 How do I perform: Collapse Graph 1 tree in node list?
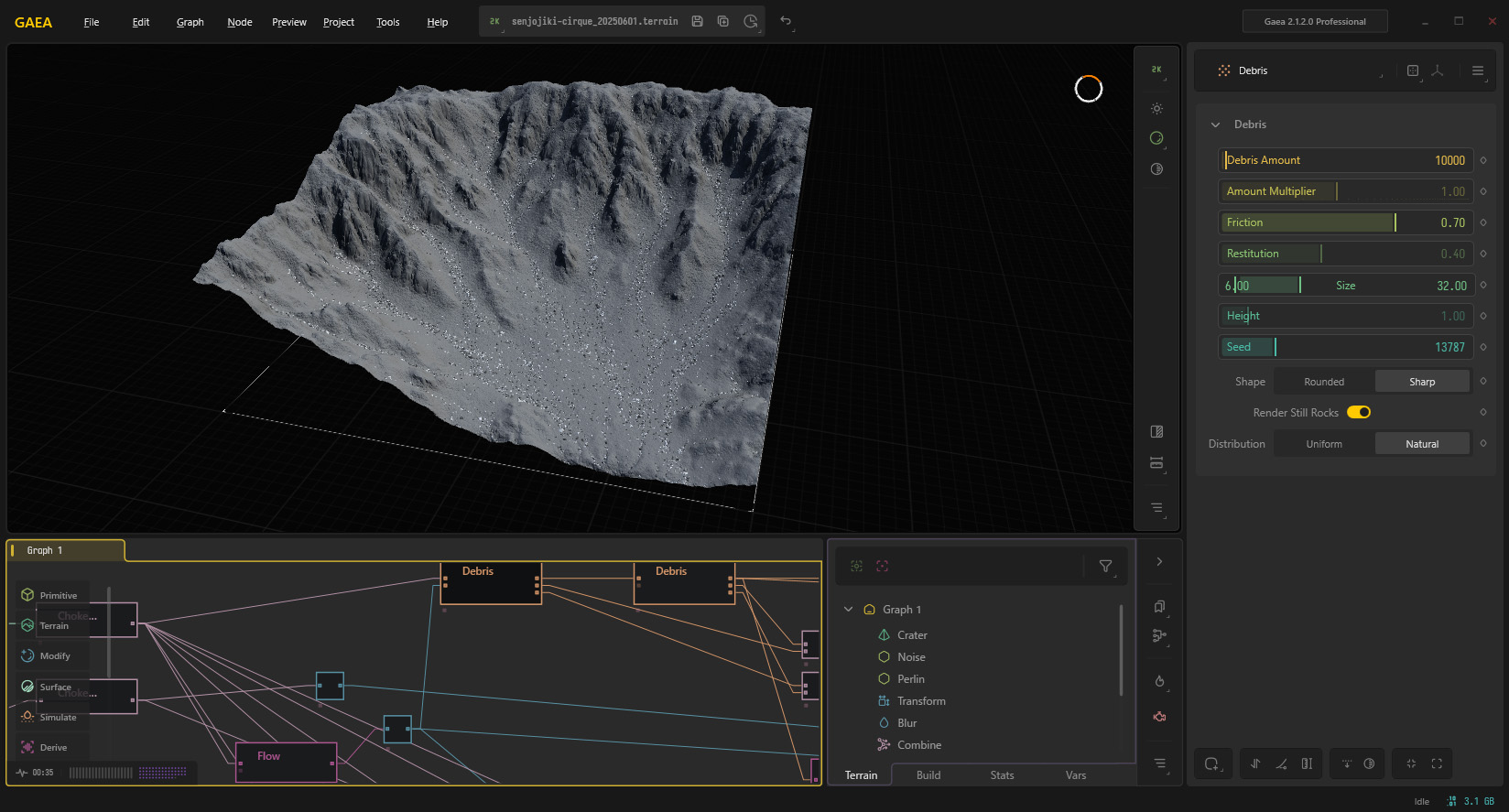tap(849, 609)
